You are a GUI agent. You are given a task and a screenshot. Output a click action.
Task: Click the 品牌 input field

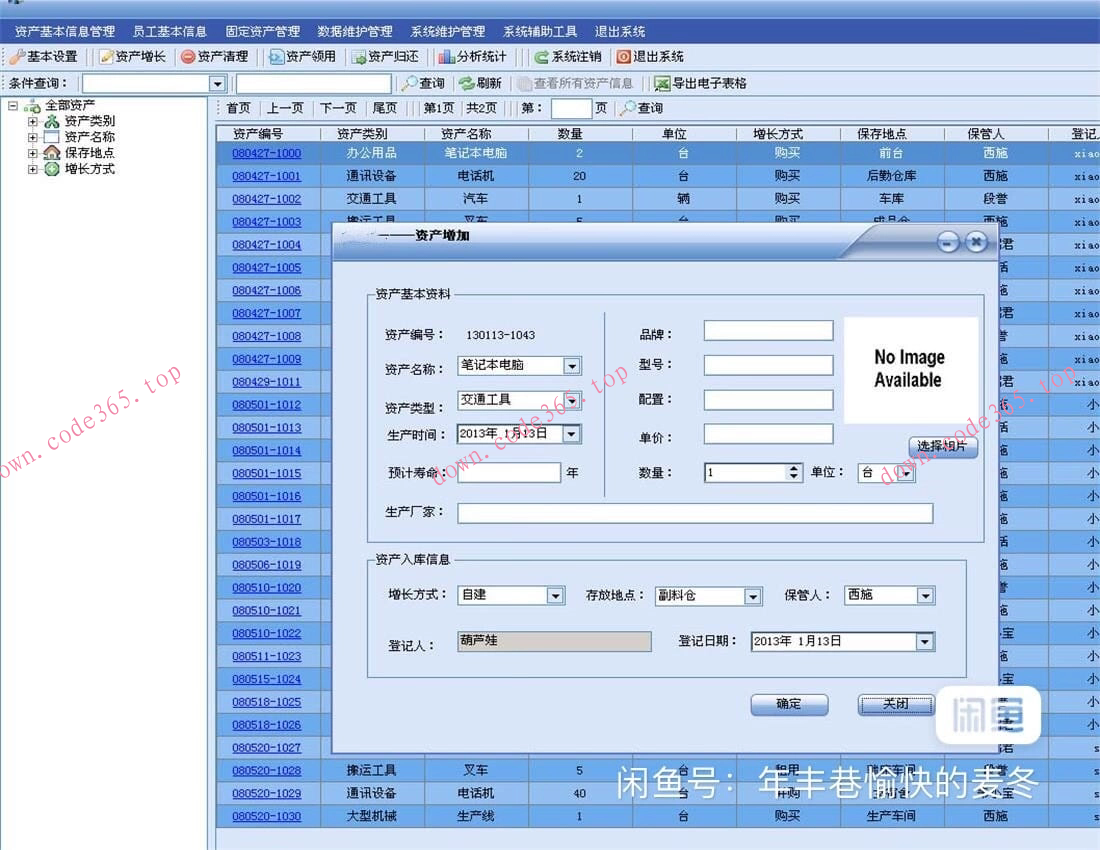768,331
